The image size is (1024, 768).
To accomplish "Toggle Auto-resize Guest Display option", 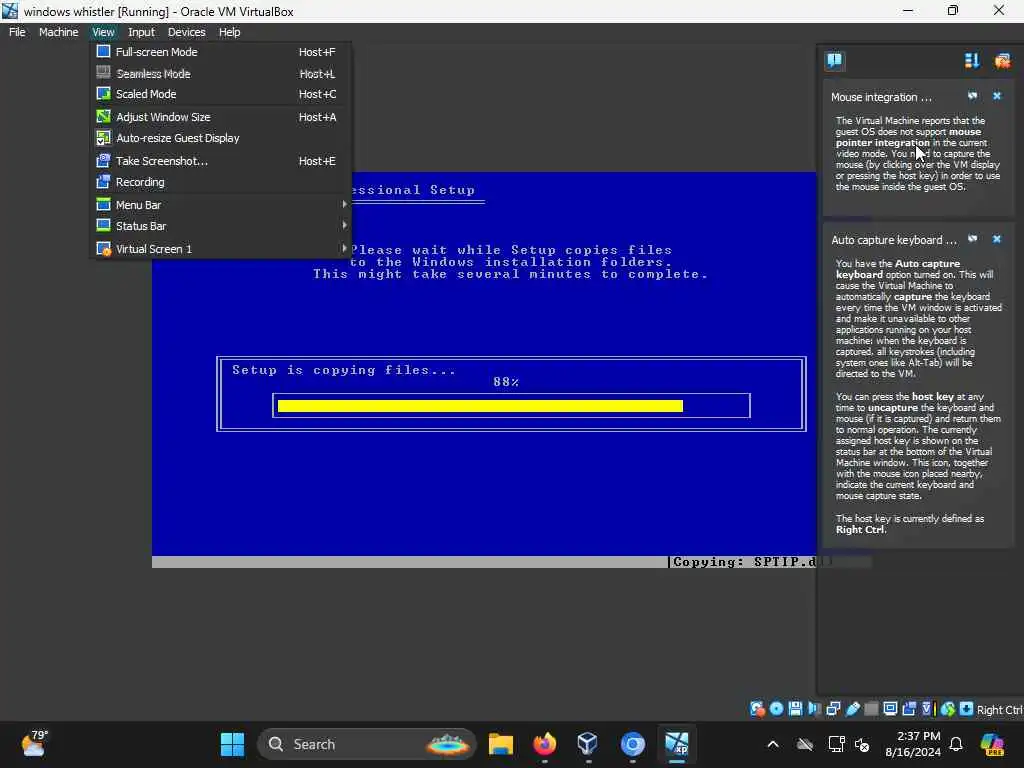I will tap(221, 138).
